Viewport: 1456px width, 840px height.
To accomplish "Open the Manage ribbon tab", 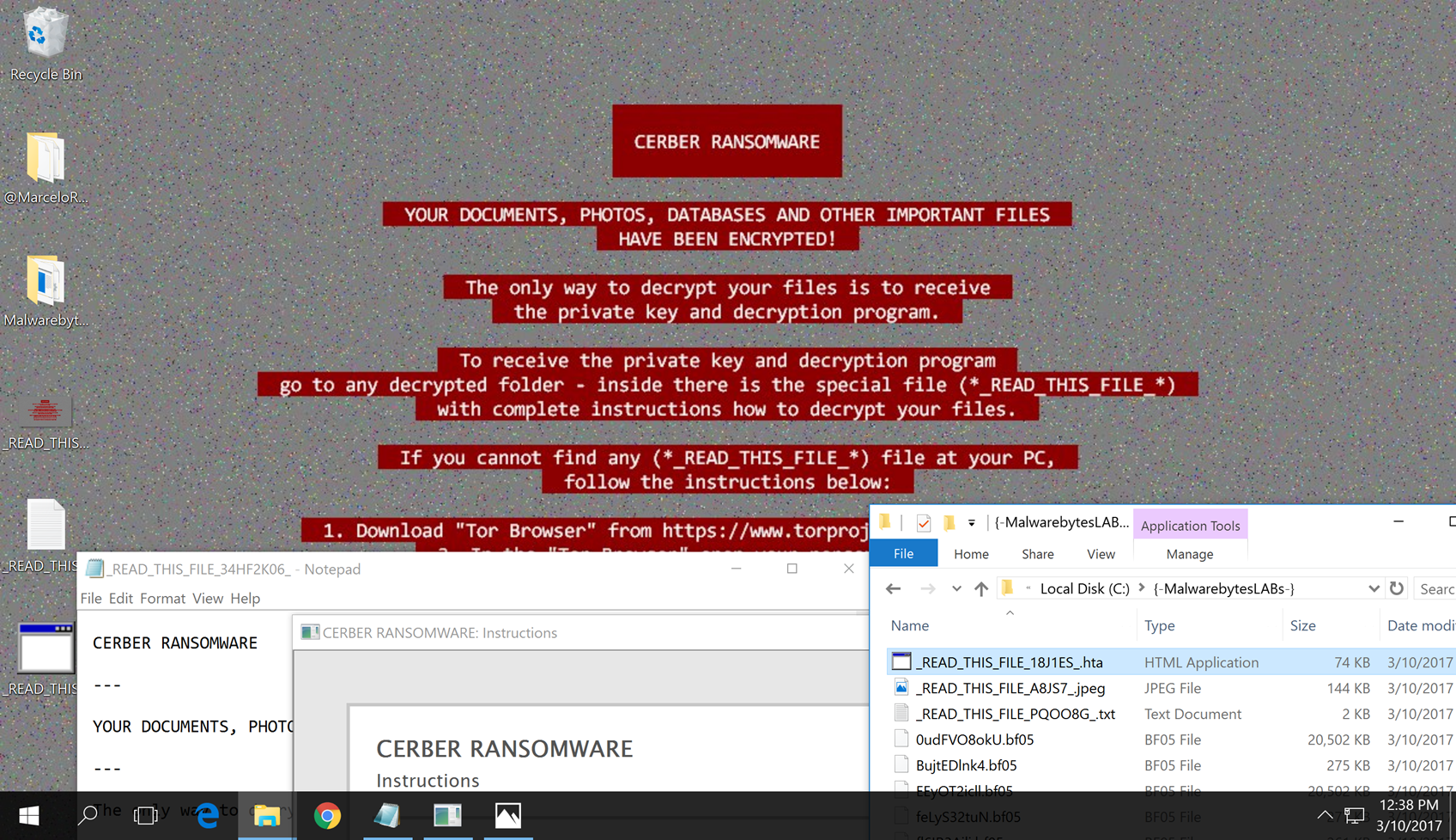I will (x=1189, y=554).
